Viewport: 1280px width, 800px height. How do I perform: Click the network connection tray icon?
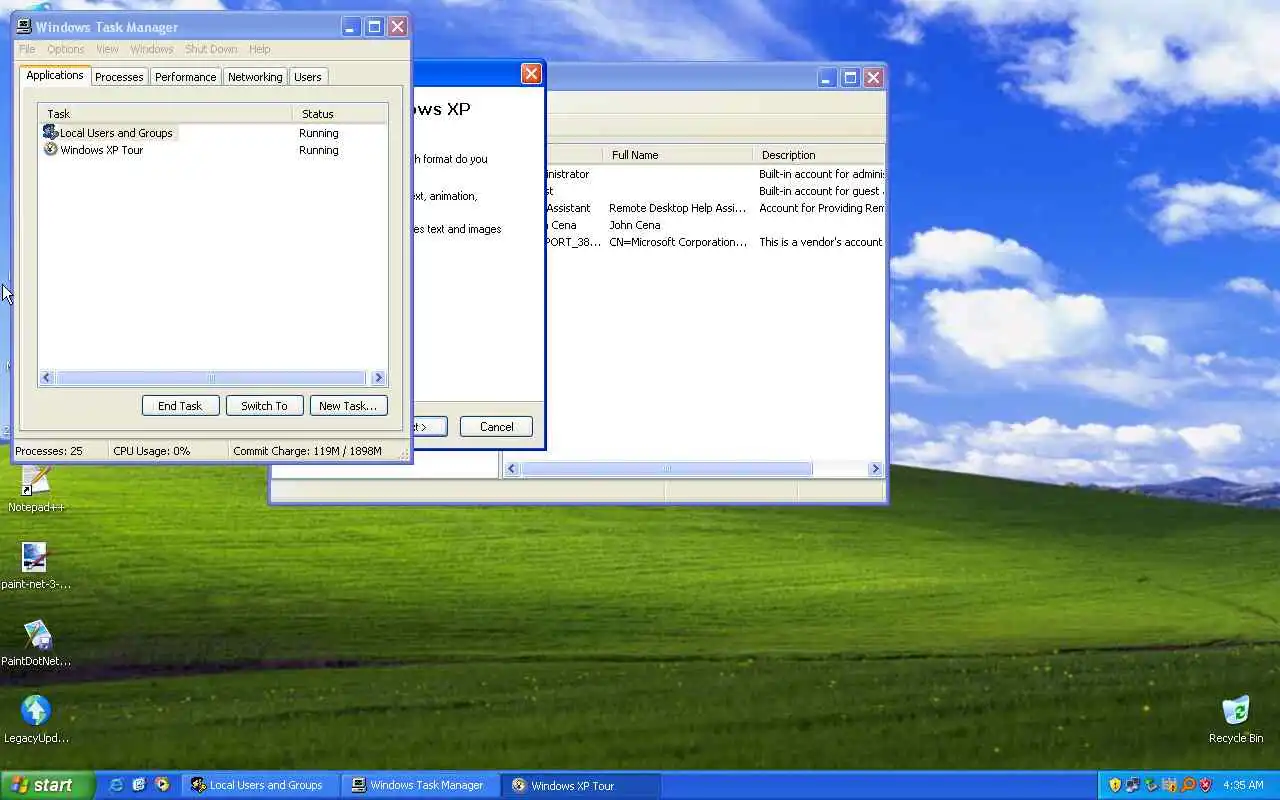1133,785
